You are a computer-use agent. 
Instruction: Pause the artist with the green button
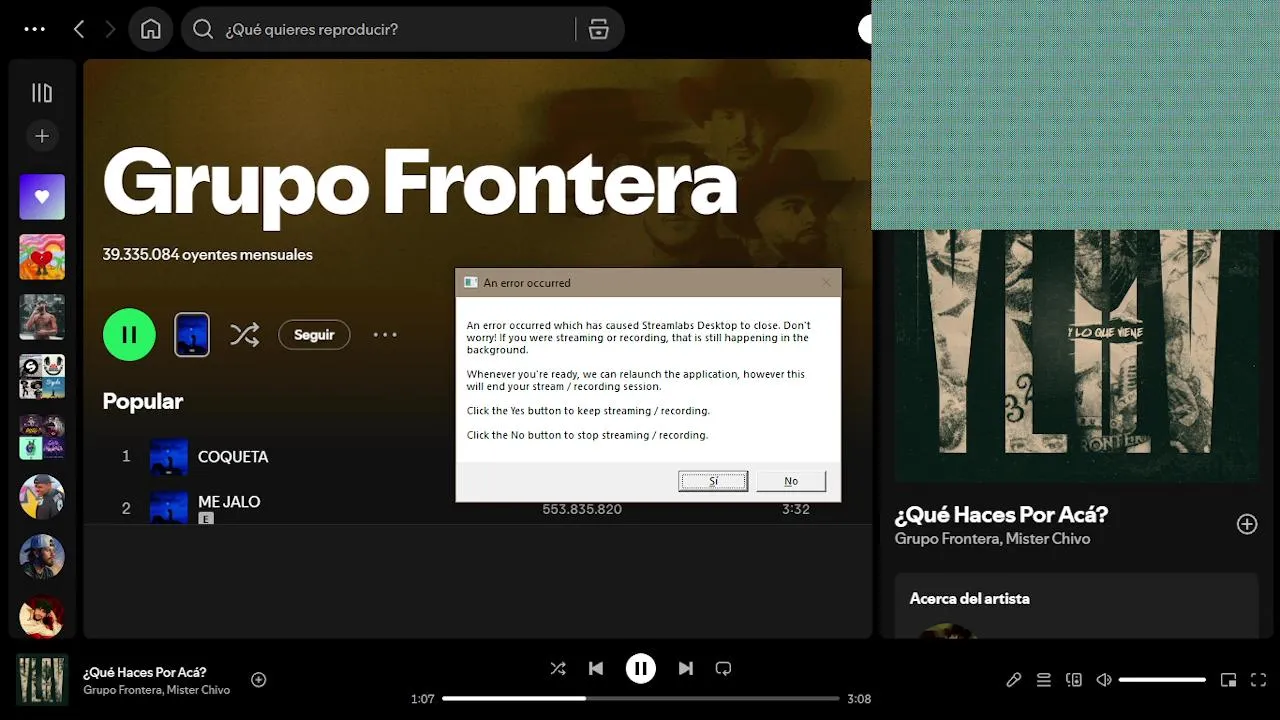pos(129,335)
